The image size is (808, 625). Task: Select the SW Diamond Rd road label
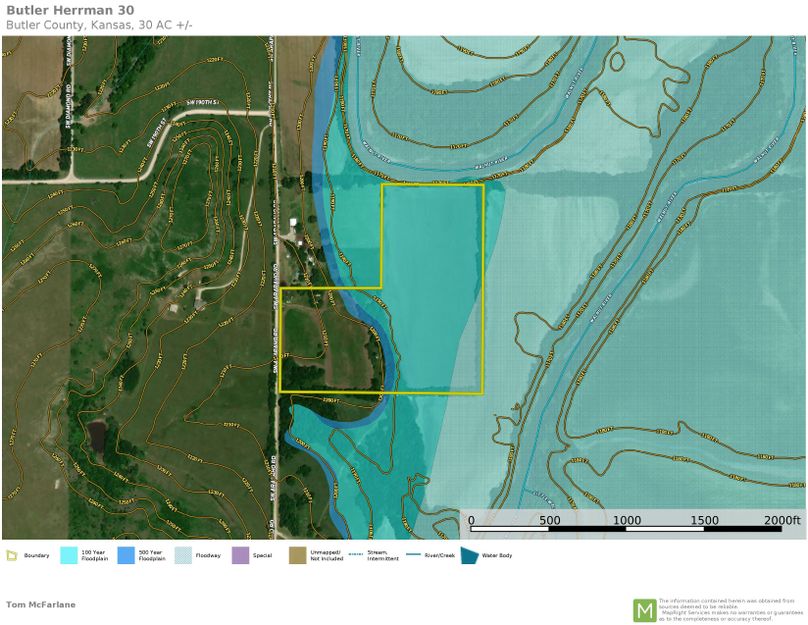tap(69, 105)
